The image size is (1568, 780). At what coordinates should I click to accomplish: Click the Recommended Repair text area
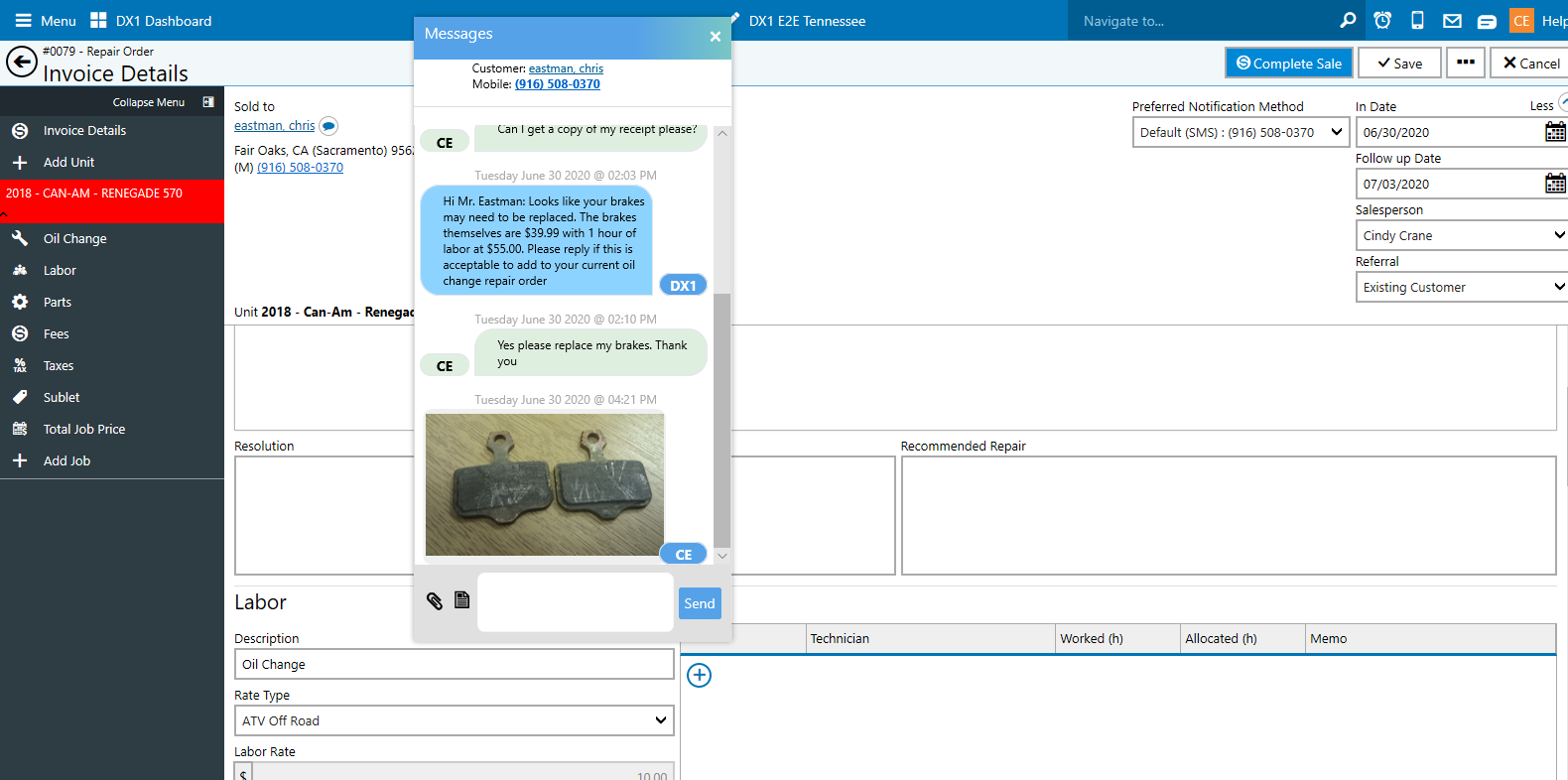(1229, 515)
